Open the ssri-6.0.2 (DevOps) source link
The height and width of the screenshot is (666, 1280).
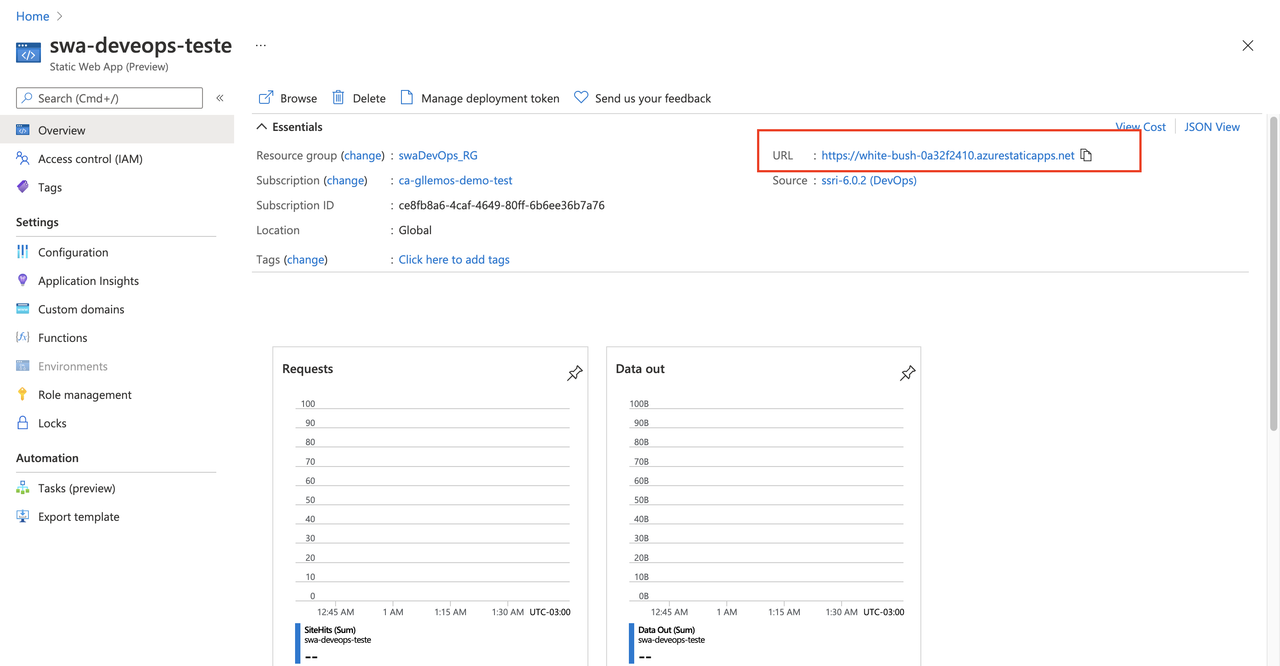869,180
